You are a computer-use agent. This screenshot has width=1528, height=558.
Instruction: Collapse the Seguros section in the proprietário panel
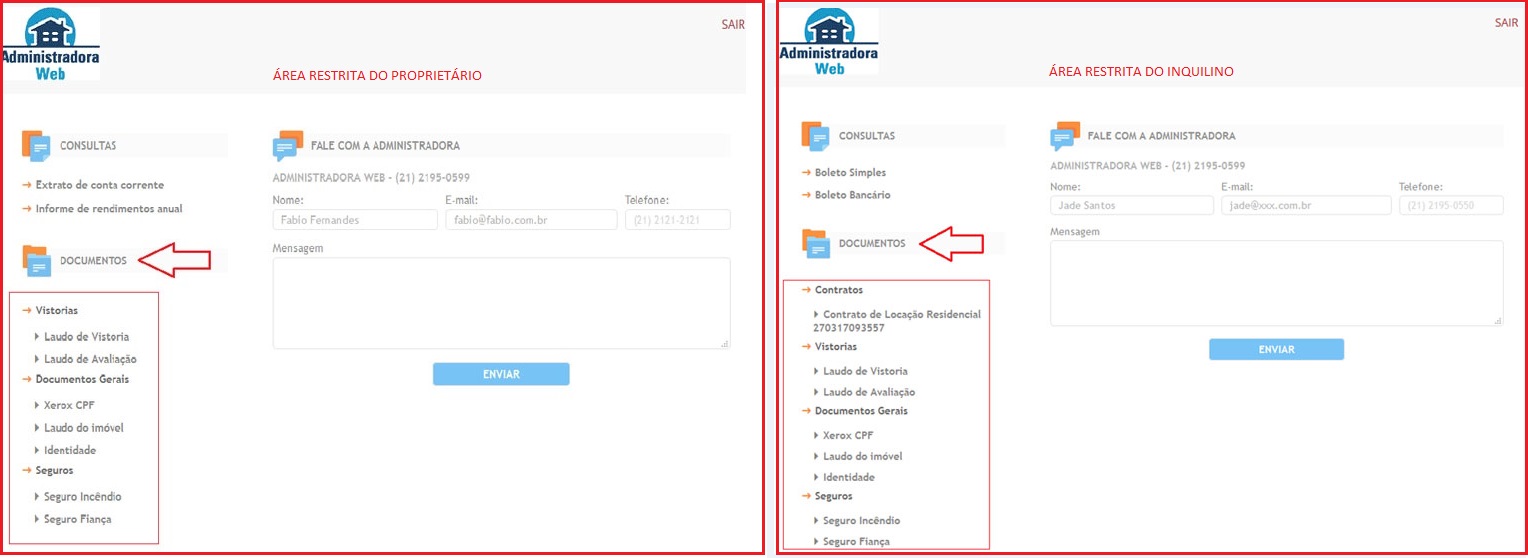point(54,470)
